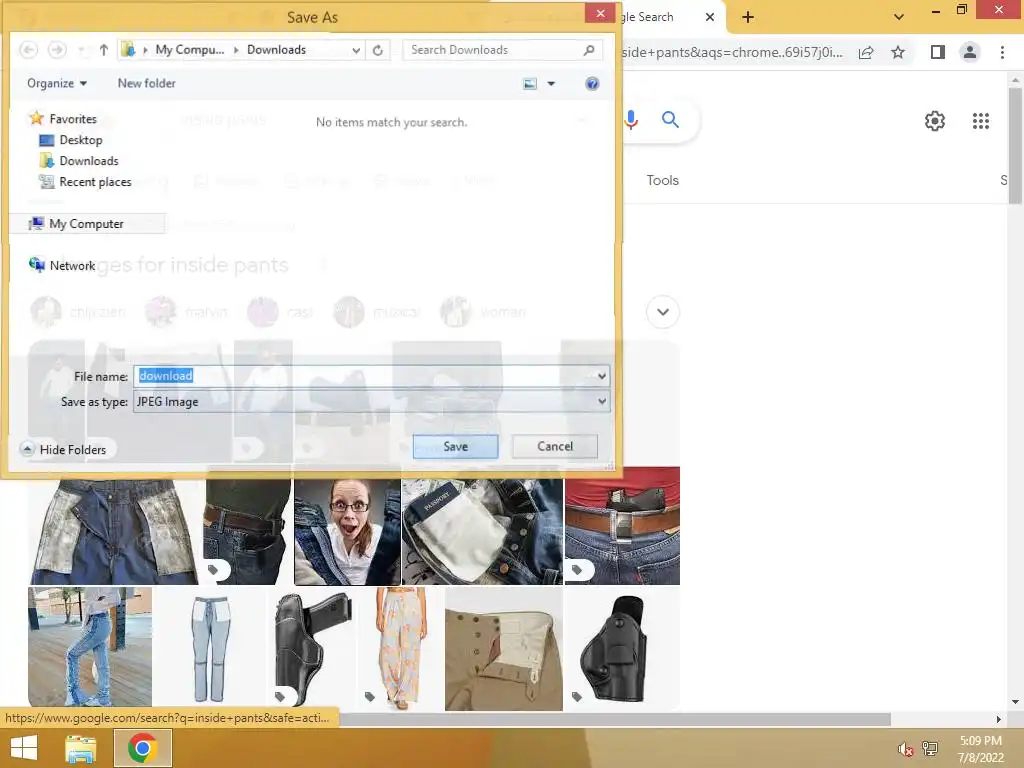The width and height of the screenshot is (1024, 768).
Task: Click the Cancel button
Action: pos(554,447)
